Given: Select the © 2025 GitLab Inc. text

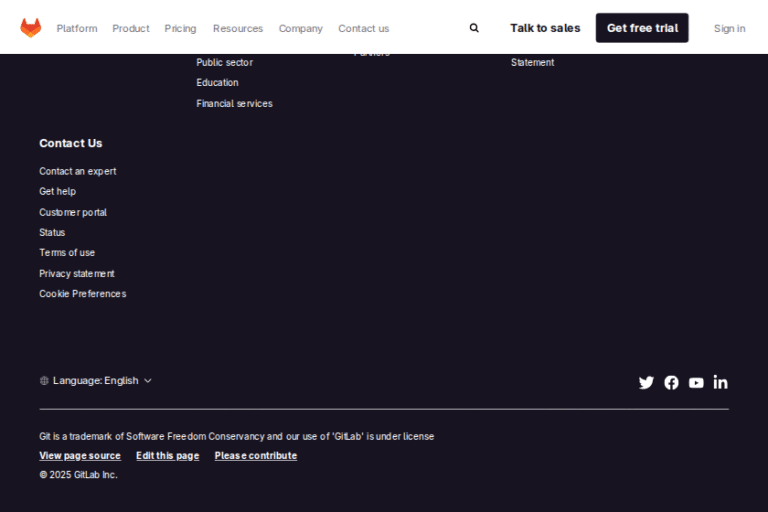Looking at the screenshot, I should (78, 475).
